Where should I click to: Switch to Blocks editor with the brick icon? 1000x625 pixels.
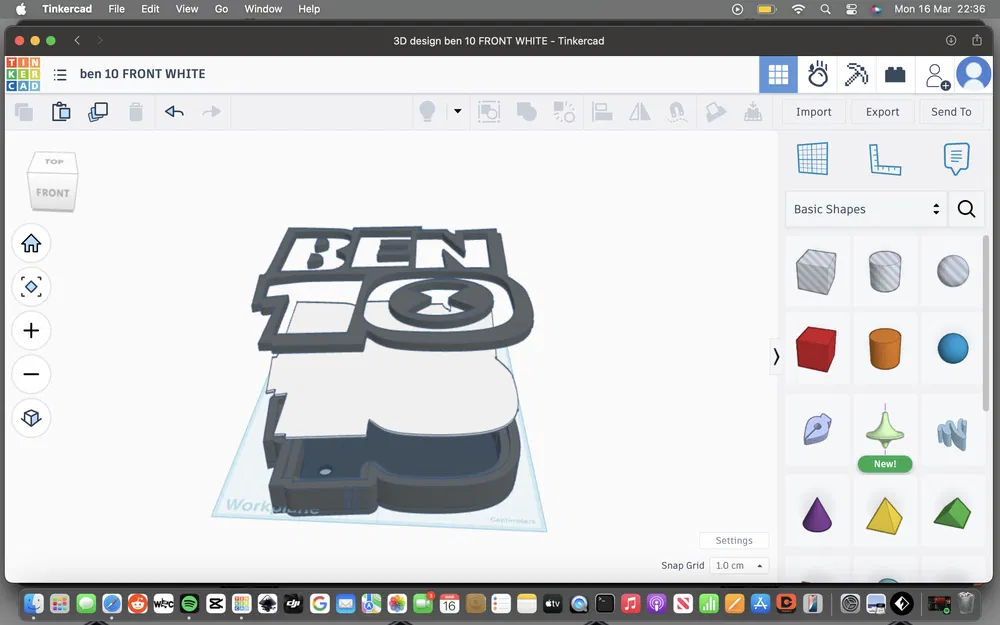[895, 74]
